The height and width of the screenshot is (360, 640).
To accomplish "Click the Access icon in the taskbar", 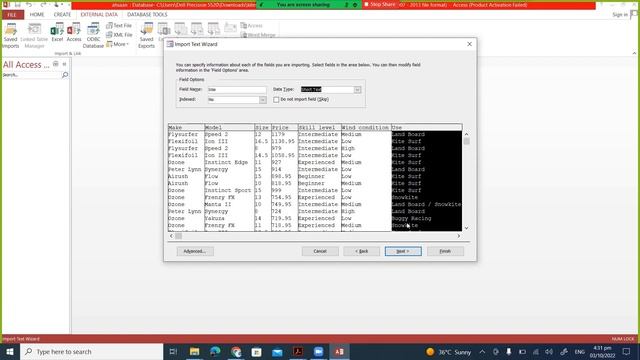I will pos(340,351).
